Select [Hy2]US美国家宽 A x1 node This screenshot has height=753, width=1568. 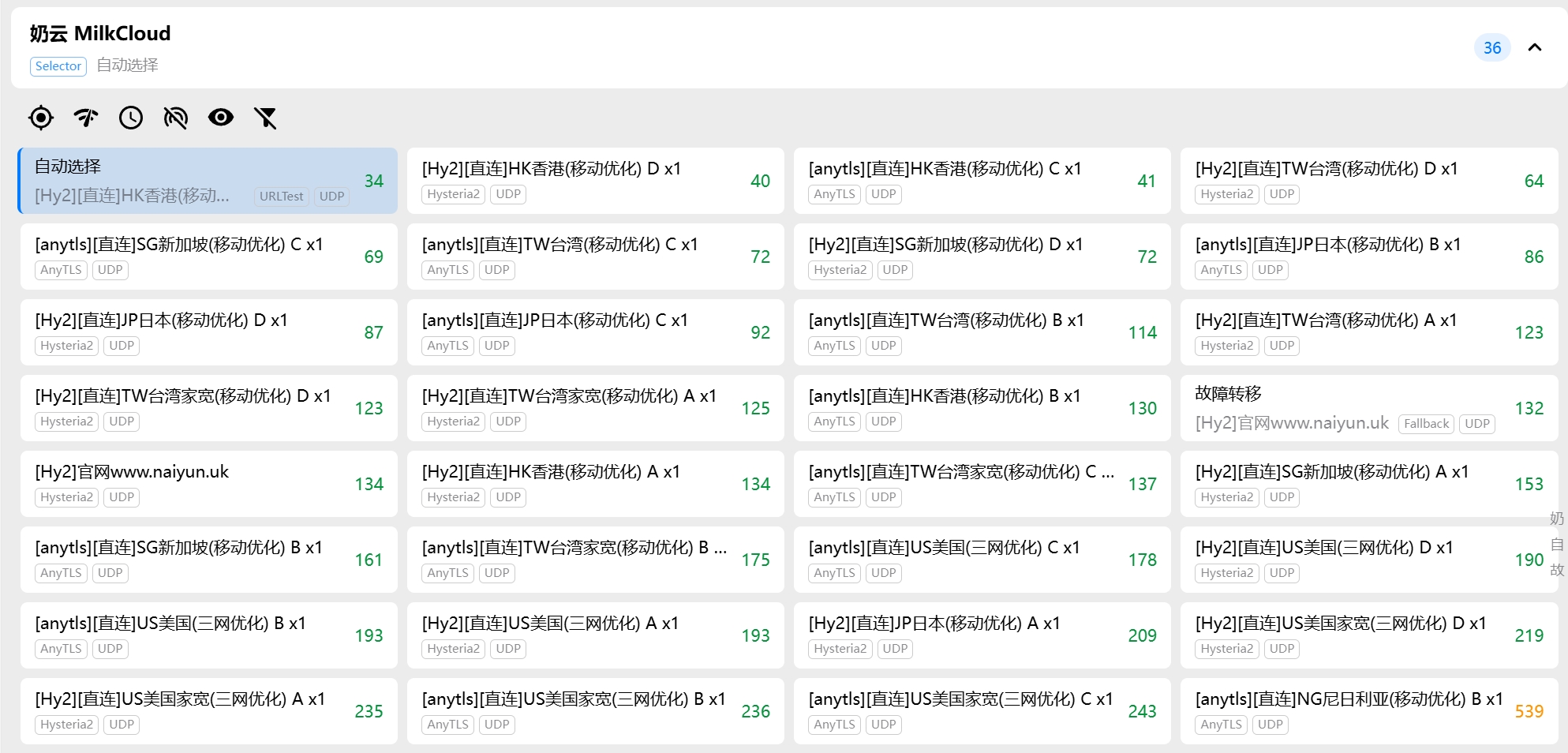click(x=208, y=711)
